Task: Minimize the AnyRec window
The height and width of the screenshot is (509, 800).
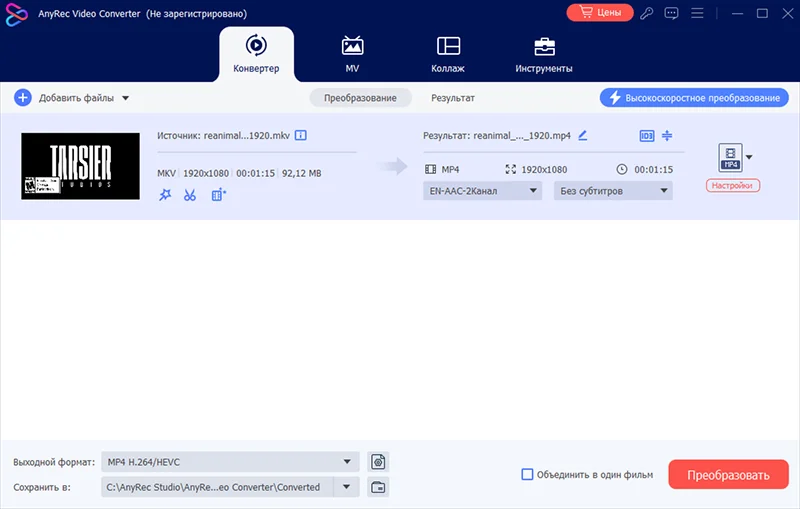Action: [737, 13]
